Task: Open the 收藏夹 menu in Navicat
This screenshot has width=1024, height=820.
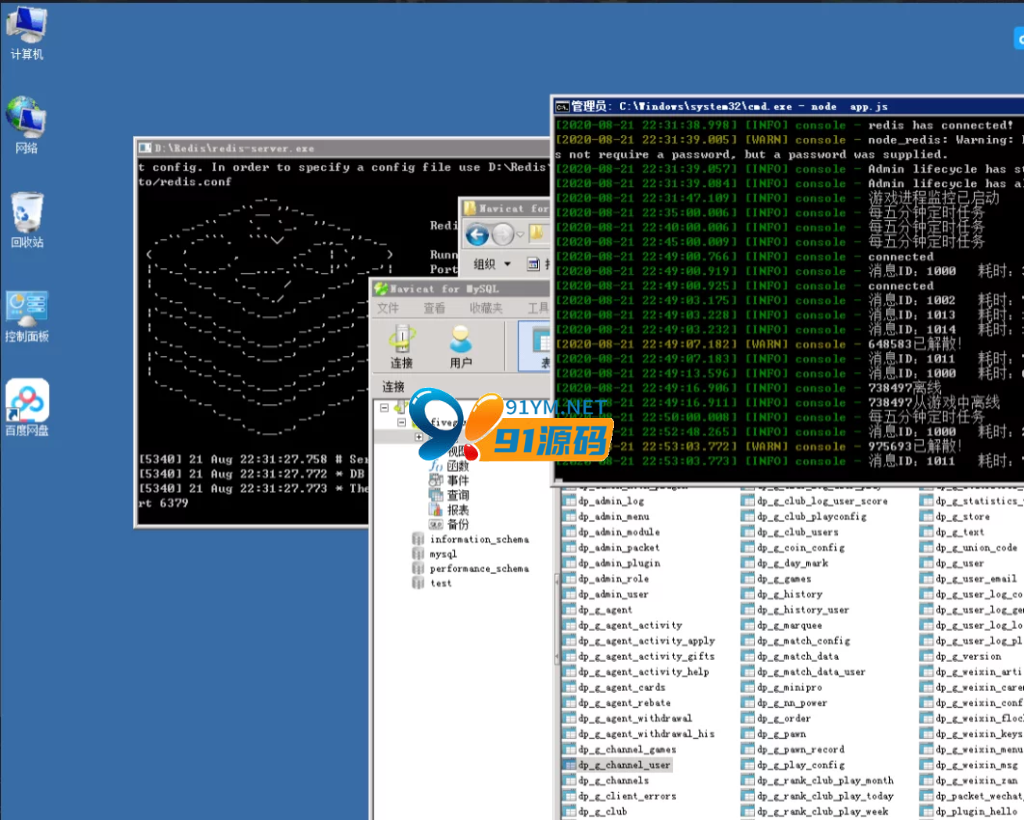Action: pos(486,308)
